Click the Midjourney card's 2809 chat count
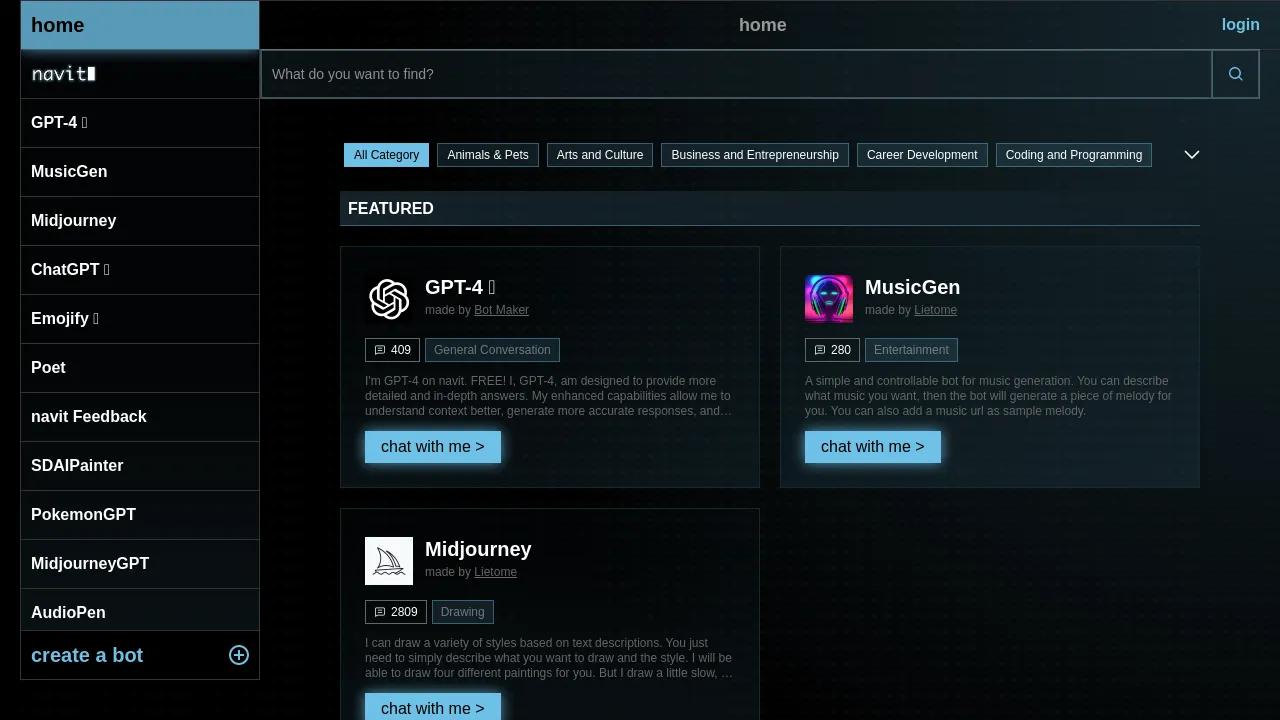Screen dimensions: 1280x720 pos(396,612)
